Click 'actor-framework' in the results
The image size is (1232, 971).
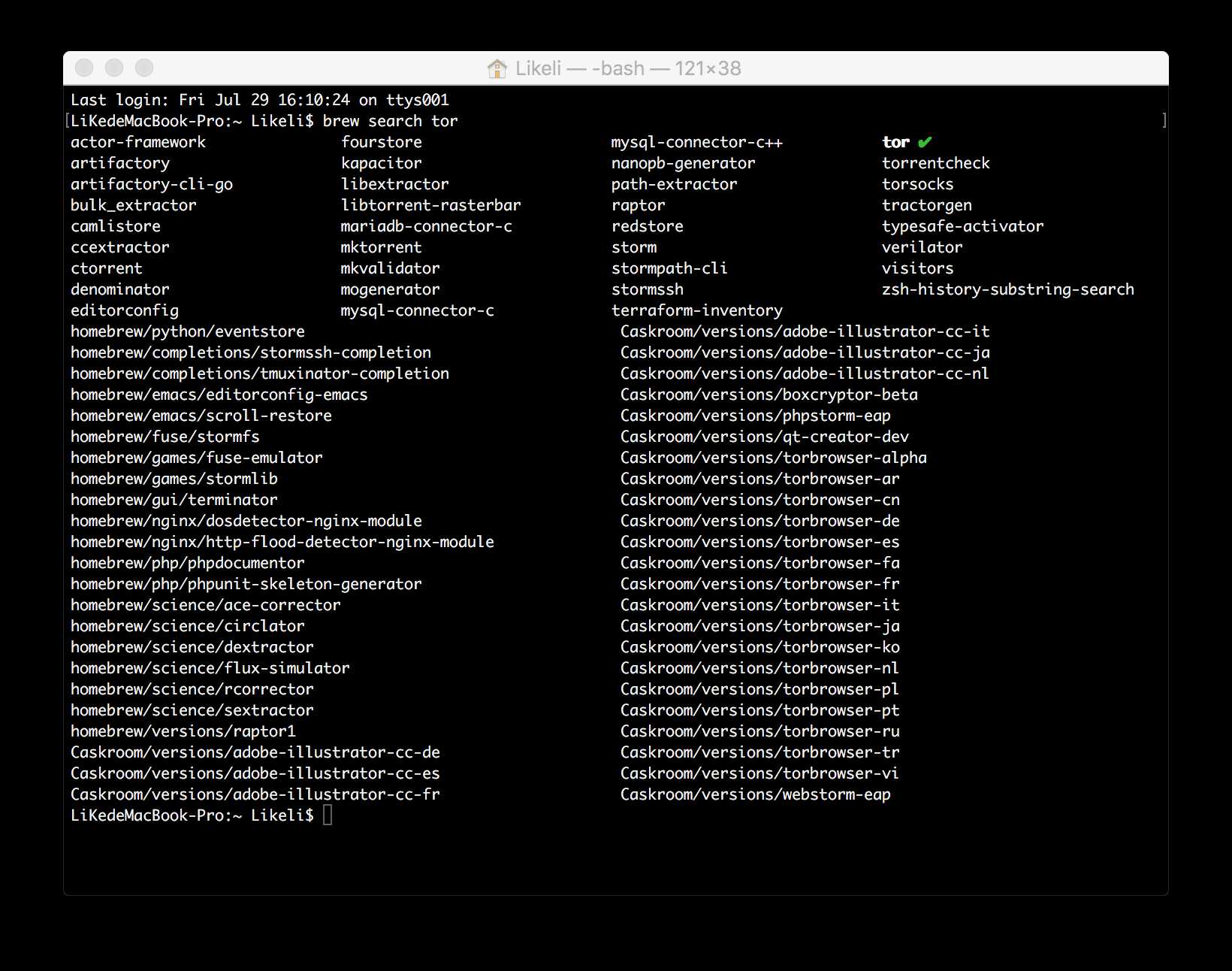138,142
